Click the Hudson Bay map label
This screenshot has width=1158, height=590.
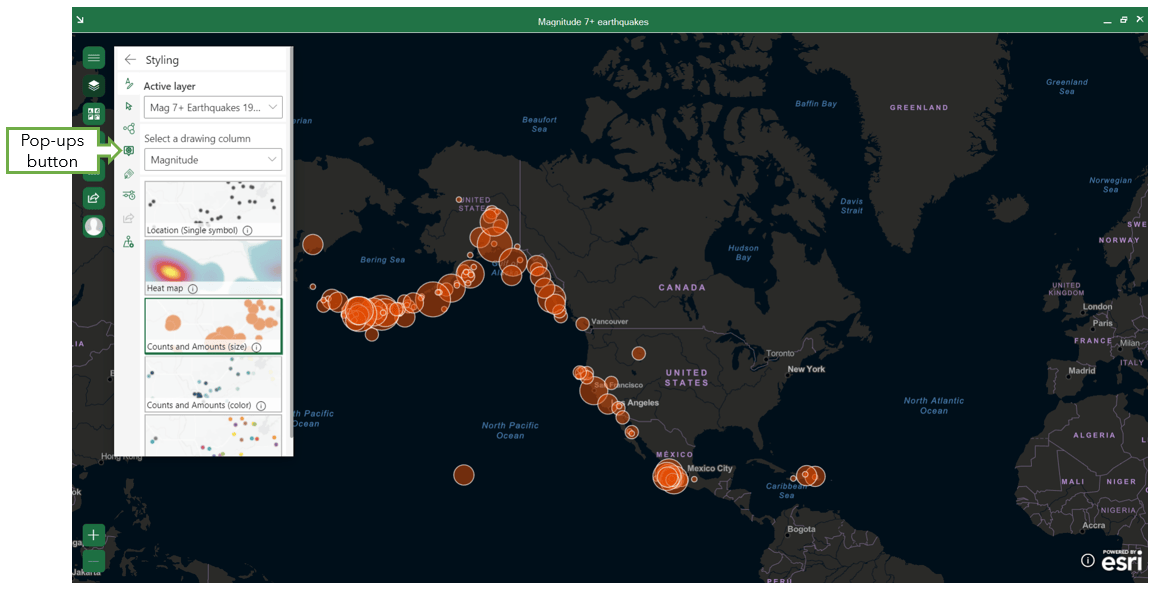(x=743, y=253)
